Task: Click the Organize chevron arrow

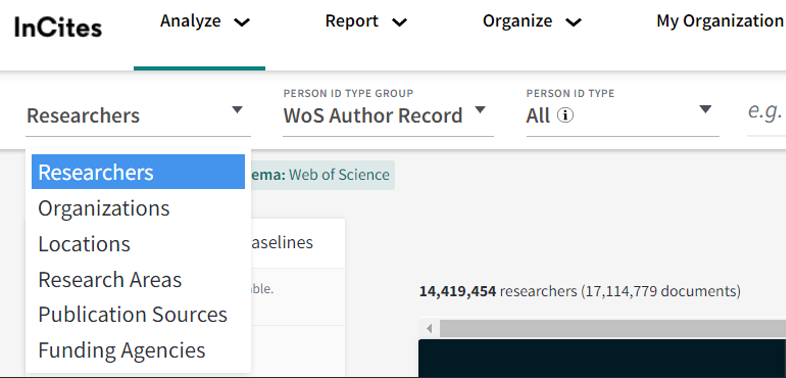Action: 573,23
